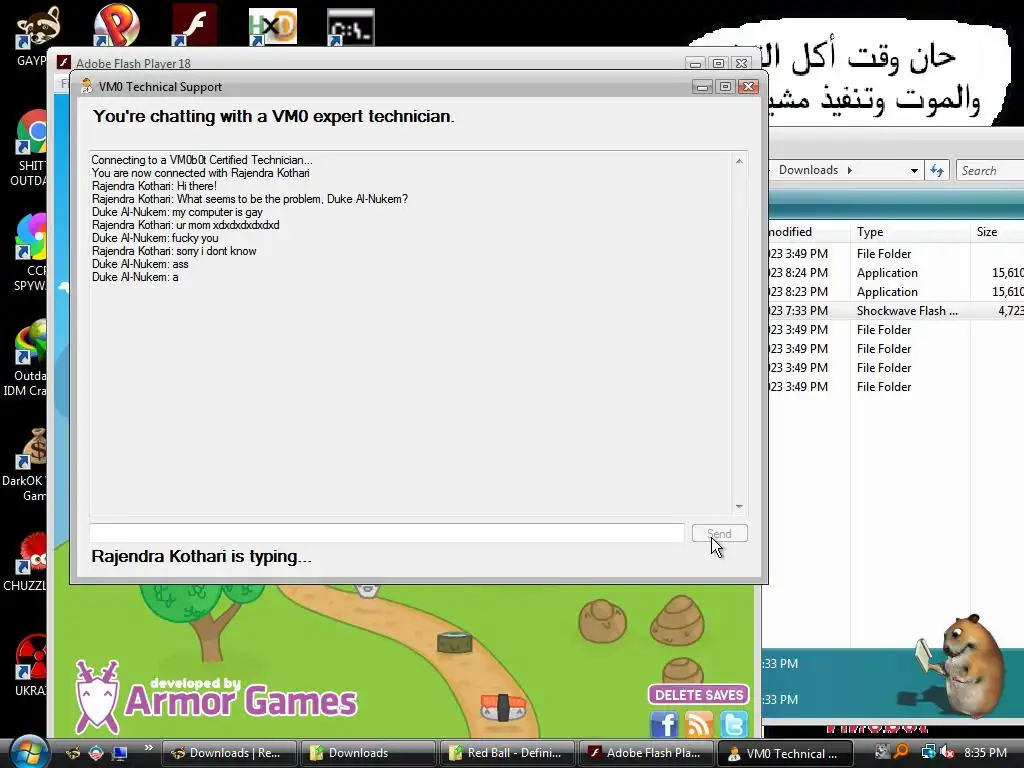This screenshot has height=768, width=1024.
Task: Open the UKRA radiation desktop shortcut
Action: click(x=31, y=666)
